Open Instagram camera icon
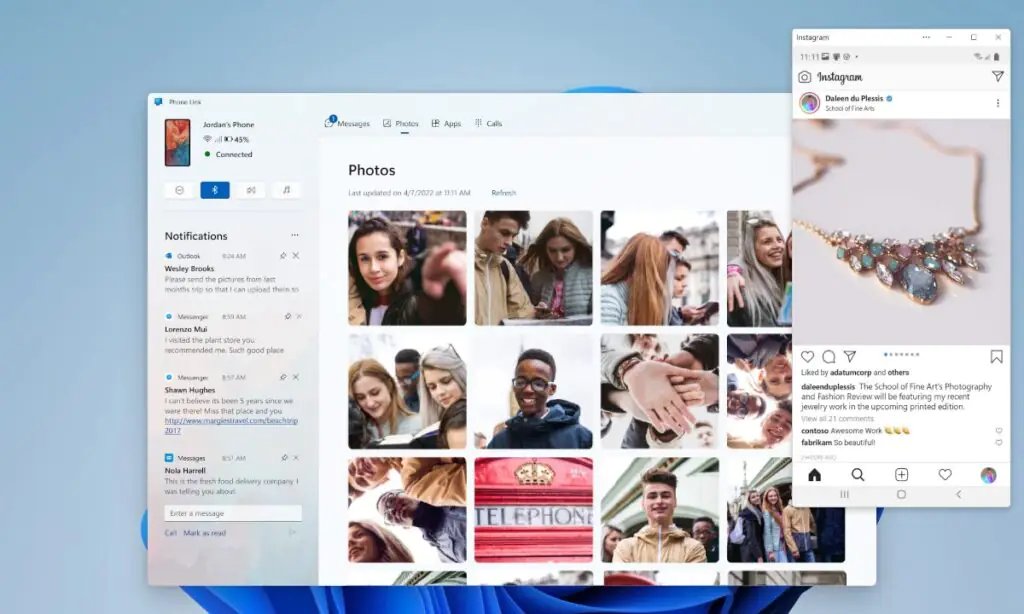This screenshot has height=614, width=1024. click(x=805, y=77)
